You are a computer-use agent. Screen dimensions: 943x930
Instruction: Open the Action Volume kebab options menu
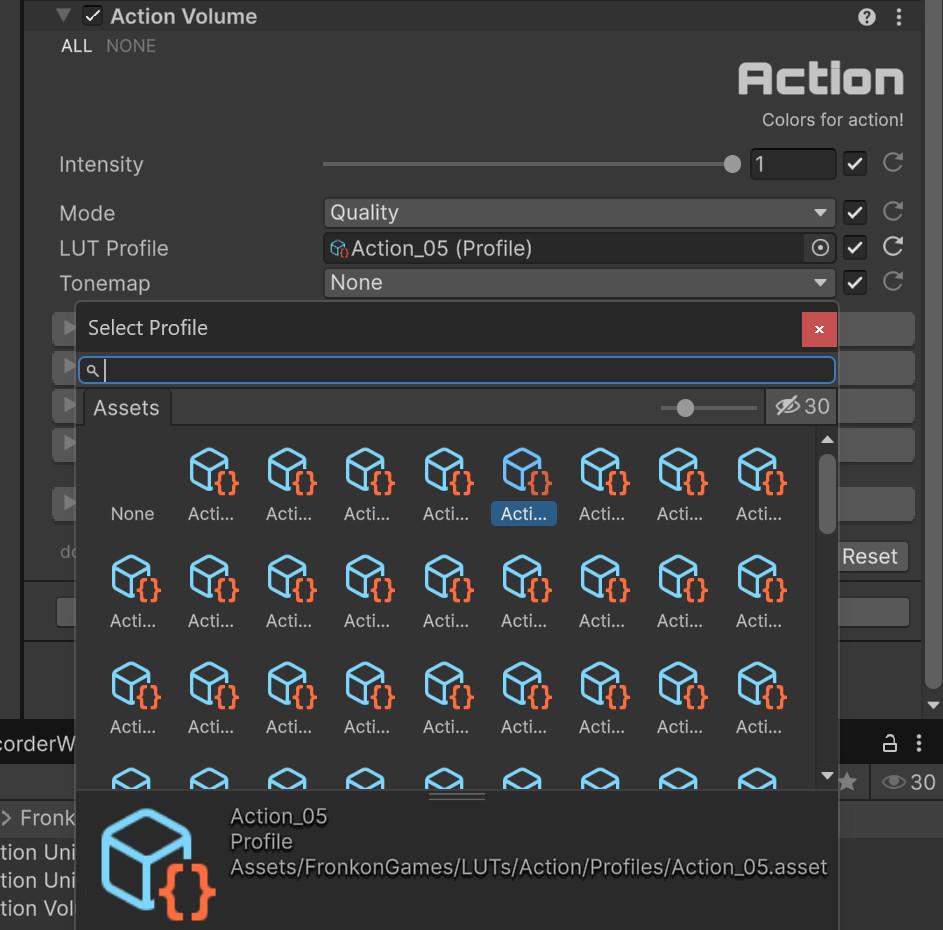[x=899, y=17]
